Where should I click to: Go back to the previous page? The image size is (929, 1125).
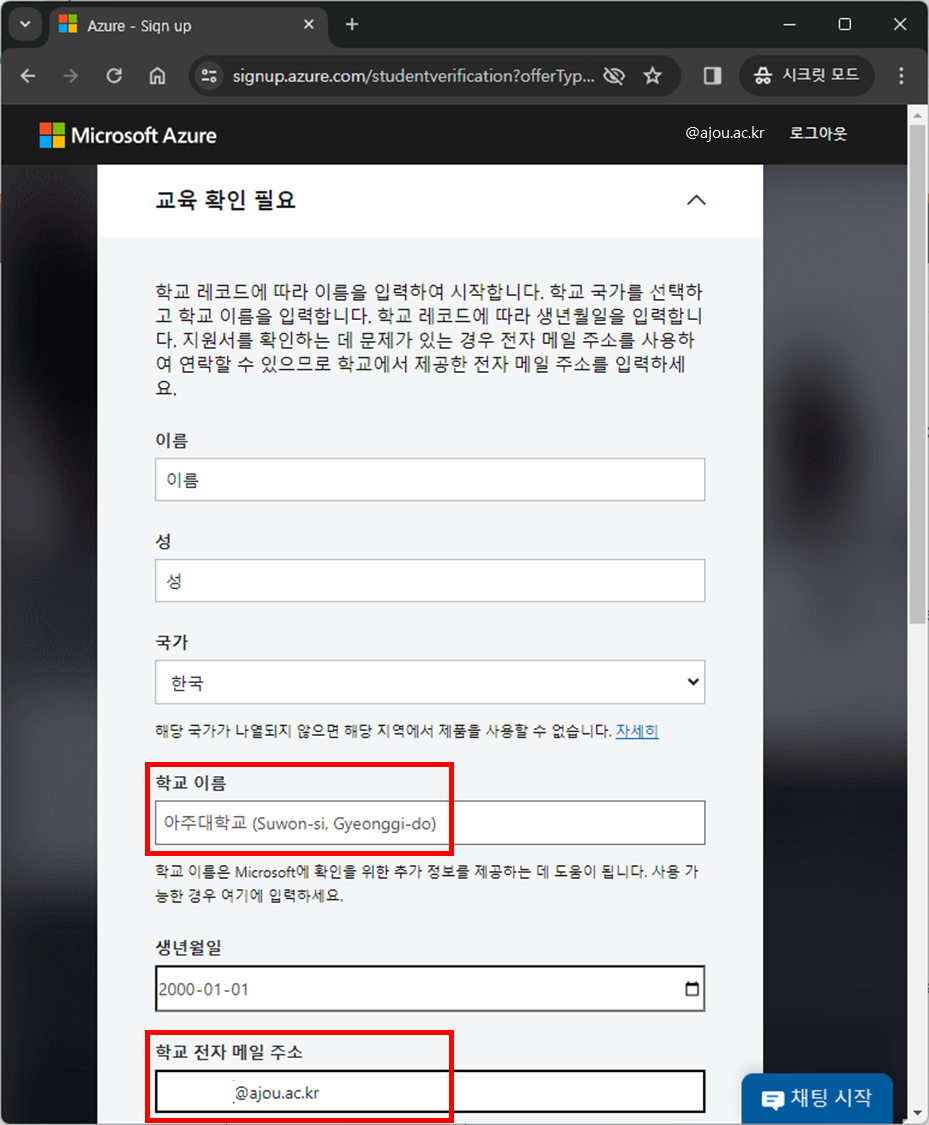(x=28, y=76)
